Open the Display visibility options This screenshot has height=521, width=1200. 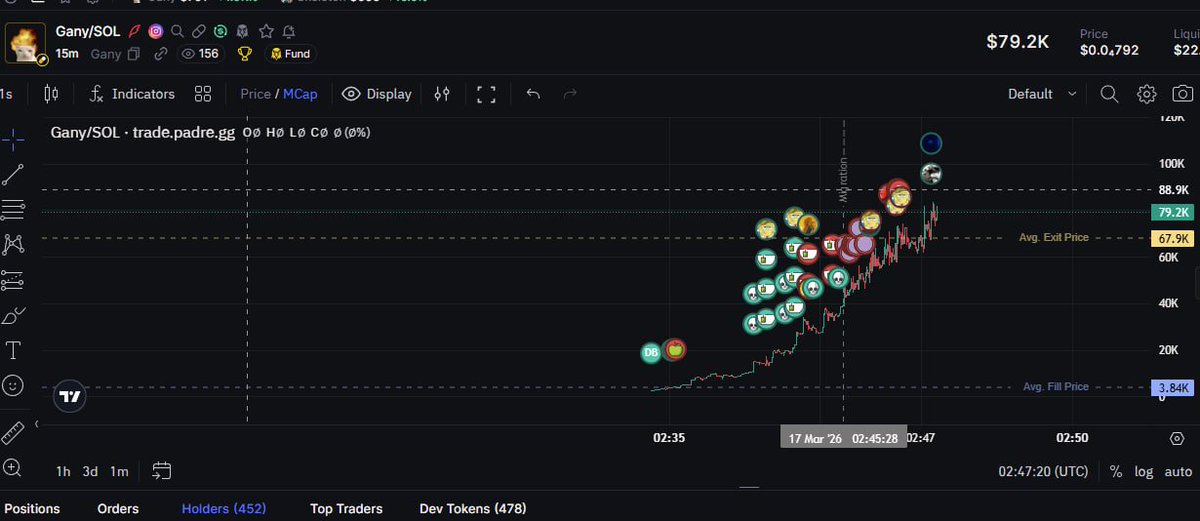[x=377, y=94]
